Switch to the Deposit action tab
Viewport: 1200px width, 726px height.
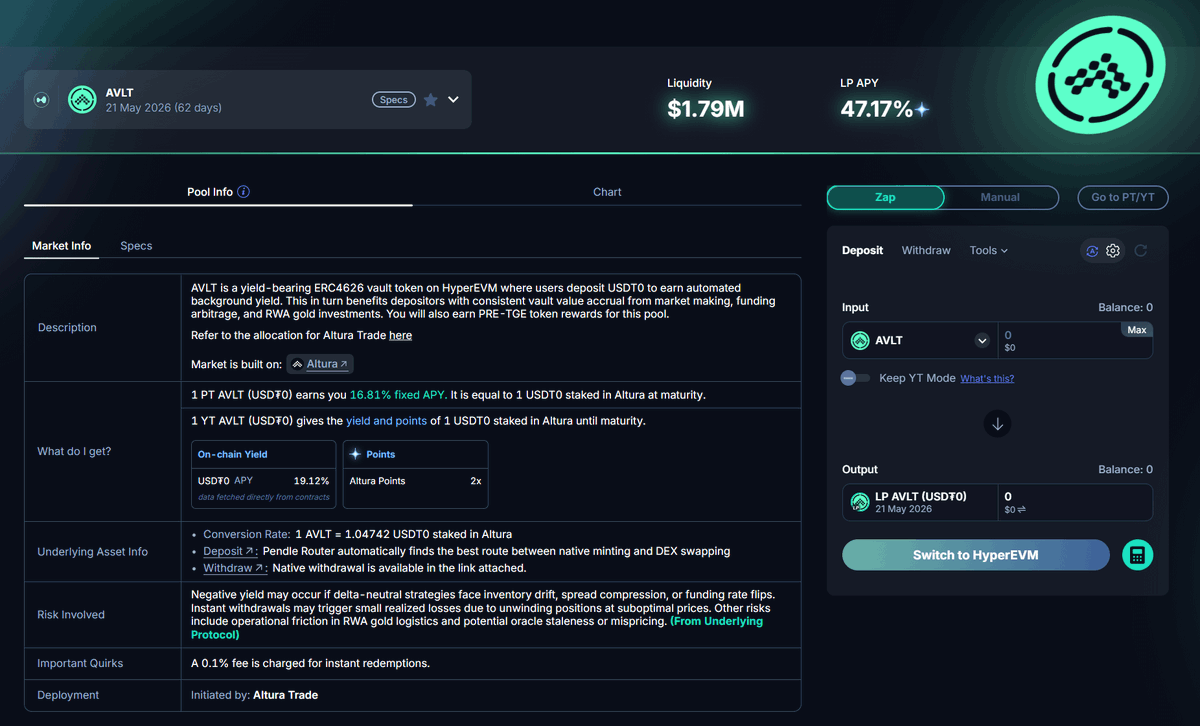[862, 250]
